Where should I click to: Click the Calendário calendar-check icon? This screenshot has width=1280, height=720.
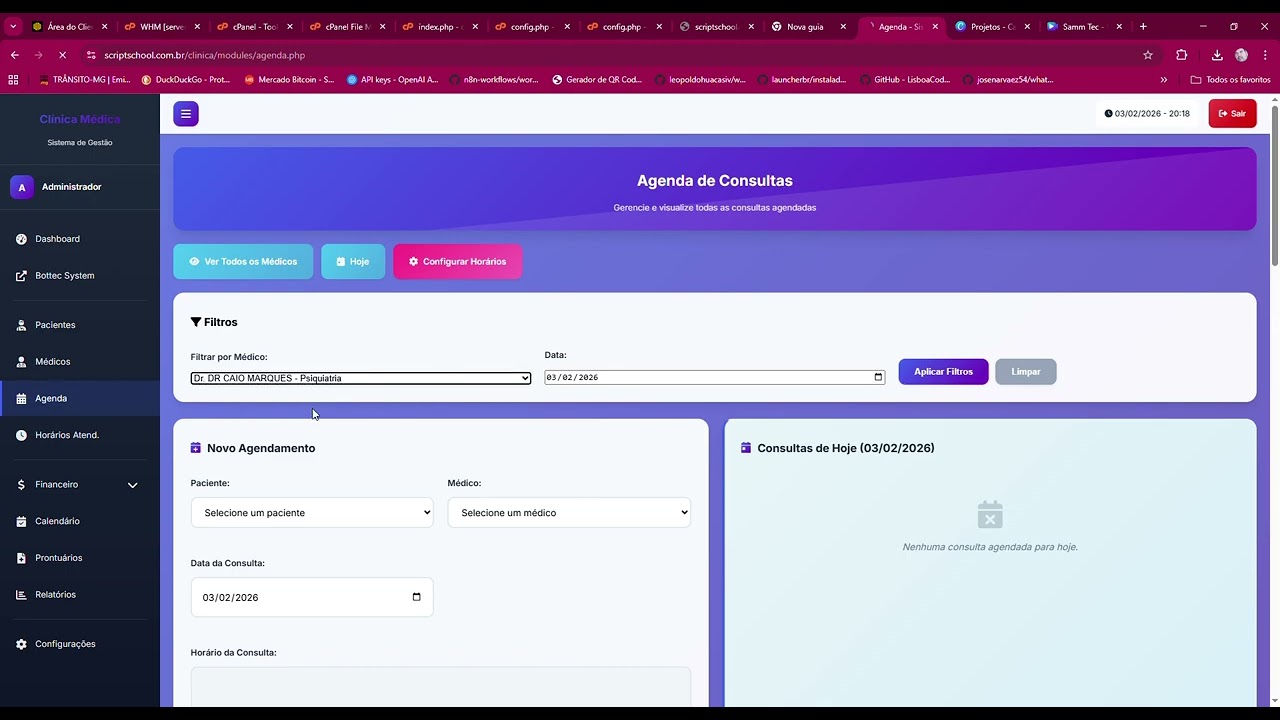click(22, 521)
